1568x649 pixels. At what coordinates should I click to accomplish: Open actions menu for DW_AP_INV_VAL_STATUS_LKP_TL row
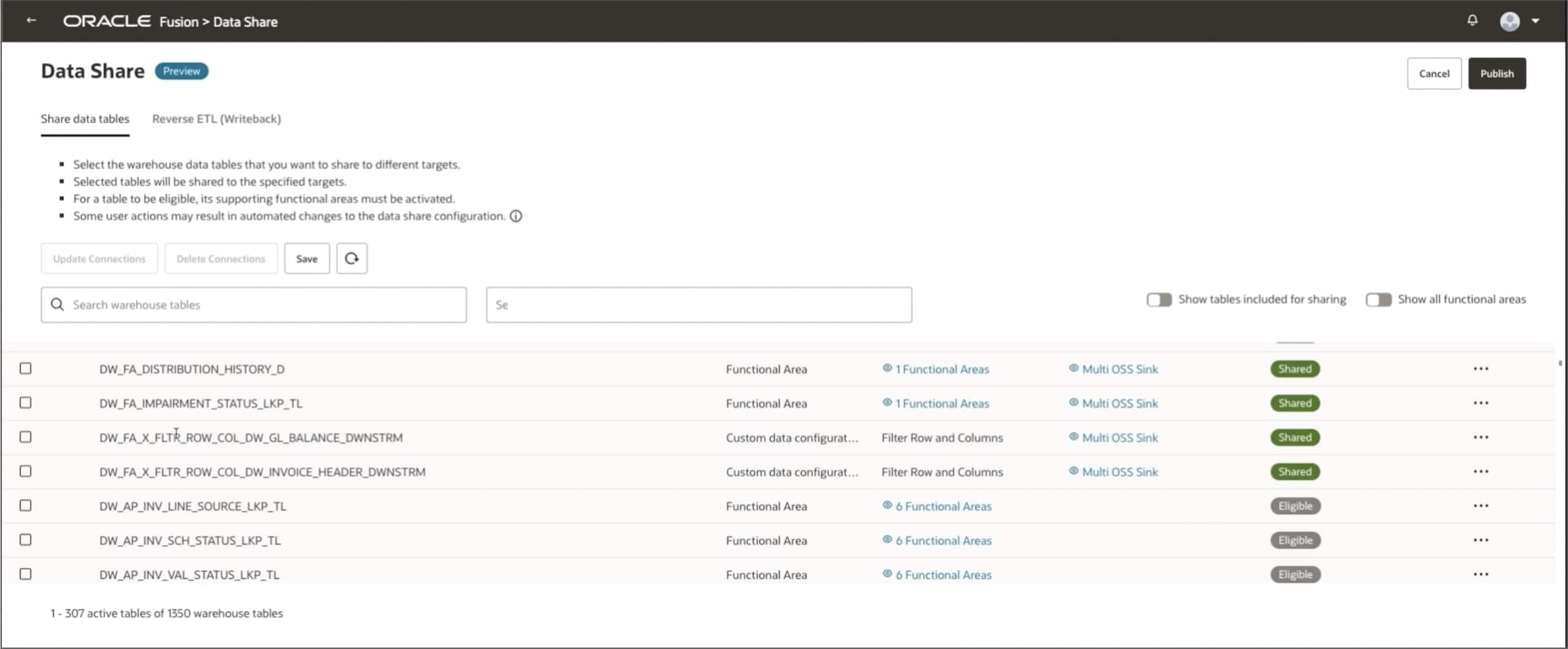pyautogui.click(x=1480, y=575)
